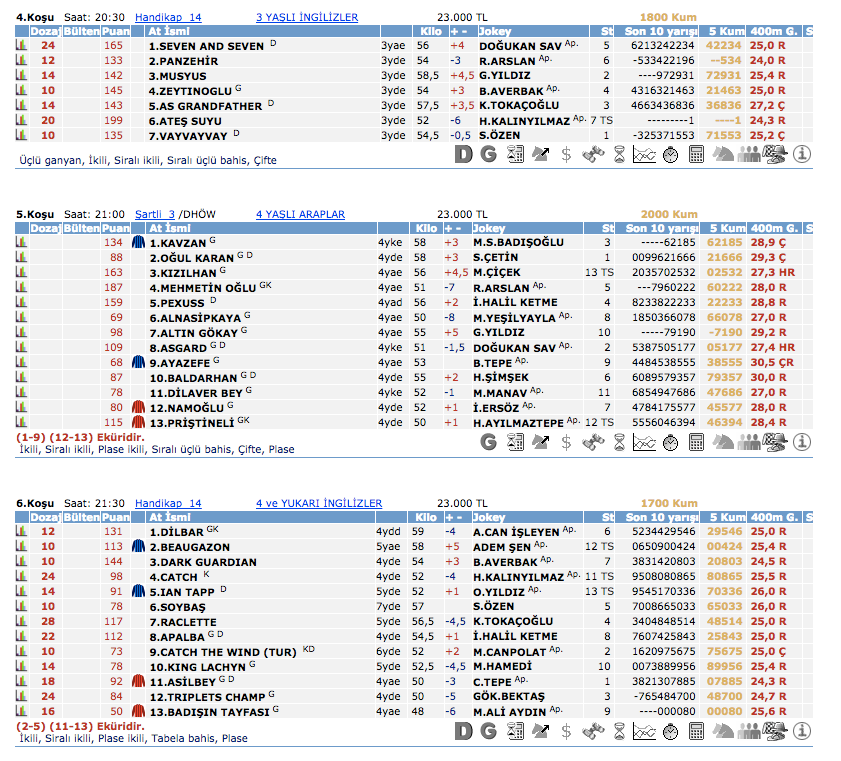Click the stopwatch icon under race 4

pyautogui.click(x=671, y=154)
